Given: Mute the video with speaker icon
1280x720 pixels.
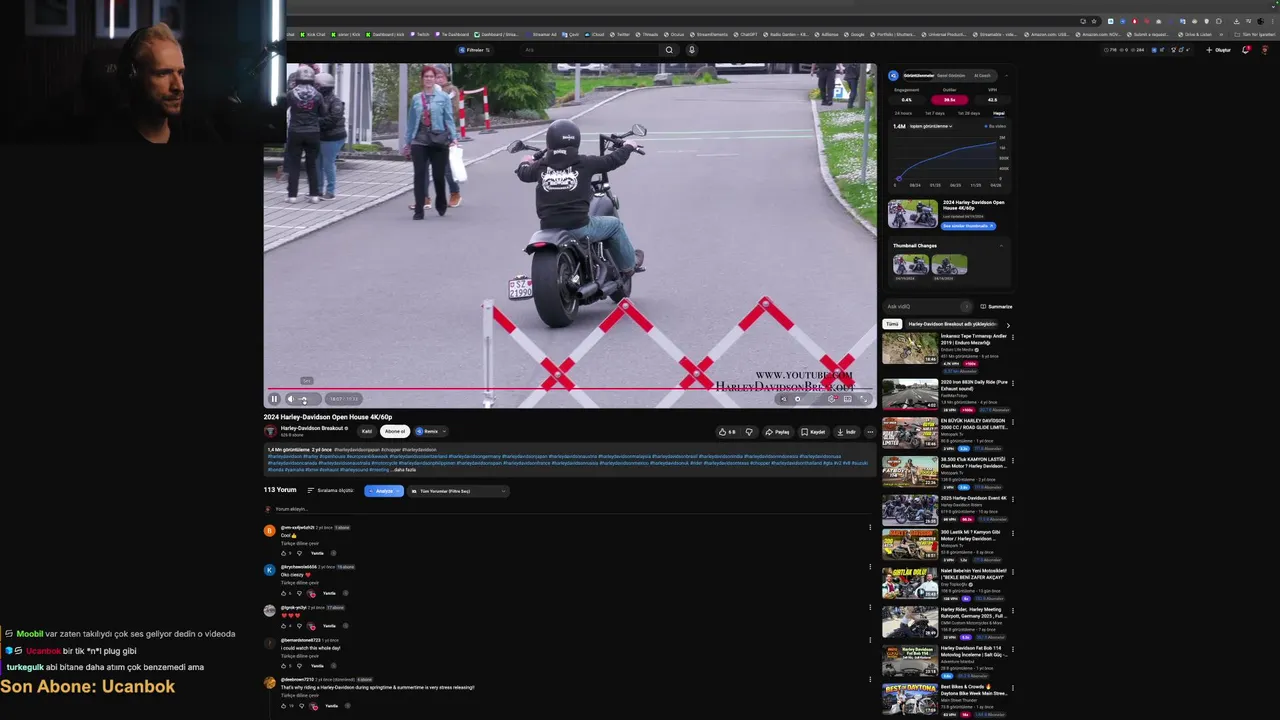Looking at the screenshot, I should tap(290, 399).
